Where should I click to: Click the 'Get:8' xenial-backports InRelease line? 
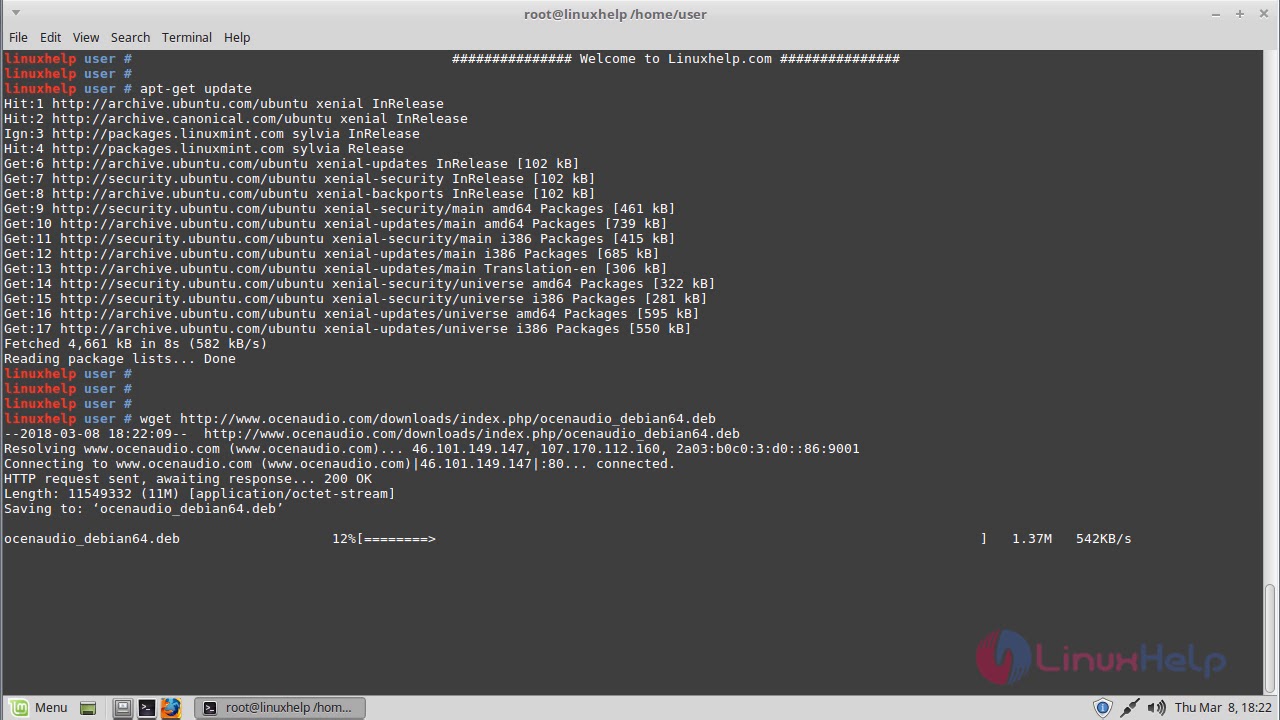click(x=300, y=194)
